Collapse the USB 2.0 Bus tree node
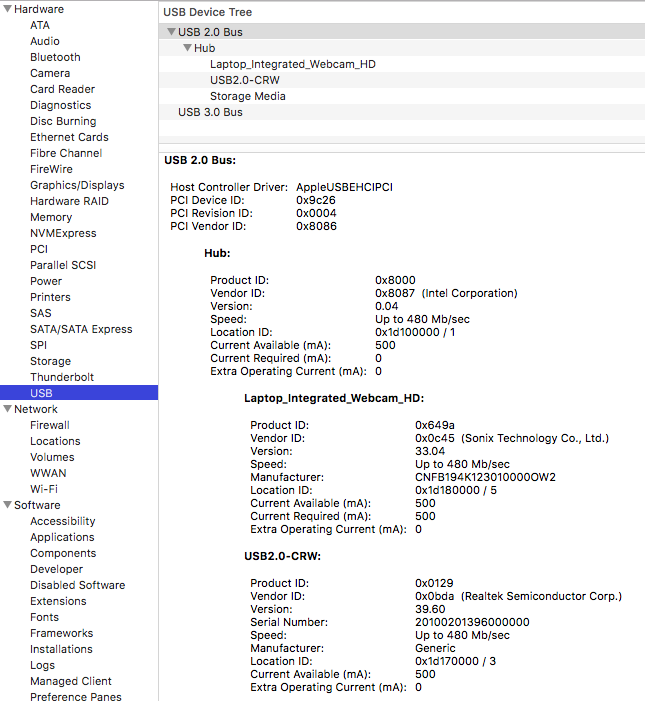Image resolution: width=645 pixels, height=701 pixels. pyautogui.click(x=171, y=32)
